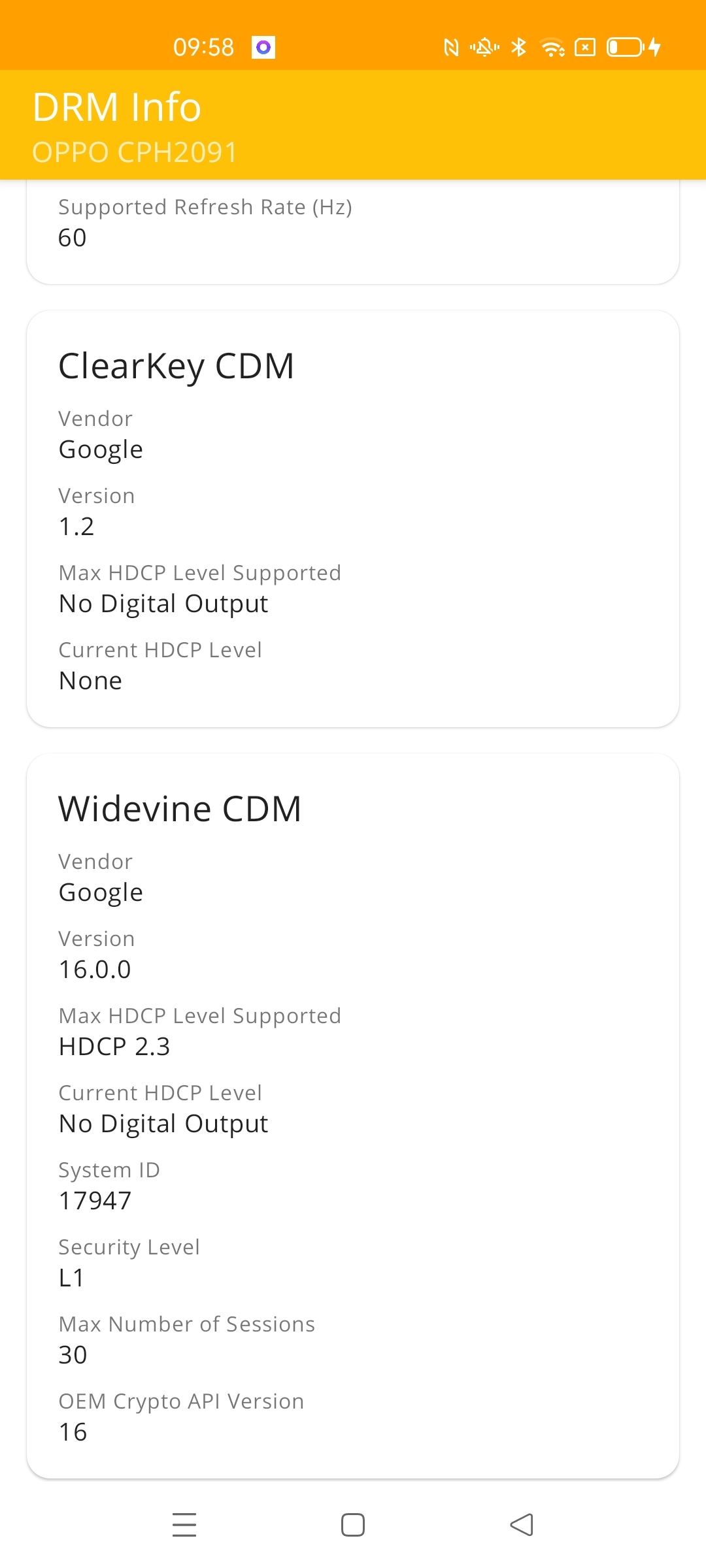Select the ClearKey CDM card heading
Viewport: 706px width, 1568px height.
click(x=176, y=365)
